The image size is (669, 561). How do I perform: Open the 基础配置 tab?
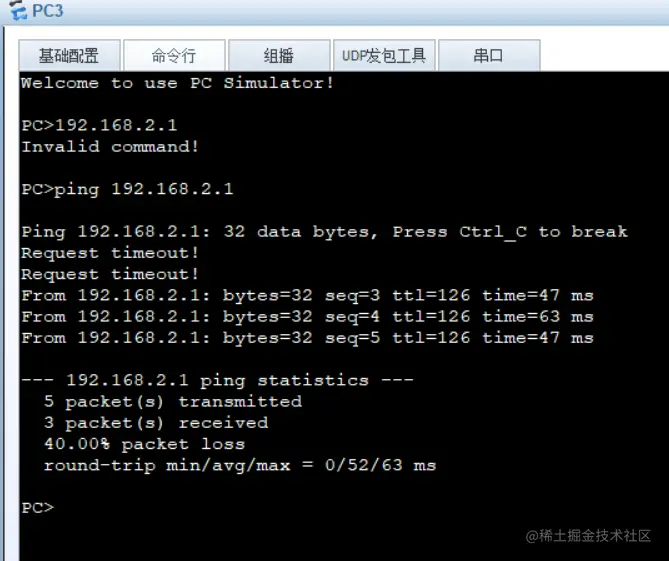(x=69, y=55)
